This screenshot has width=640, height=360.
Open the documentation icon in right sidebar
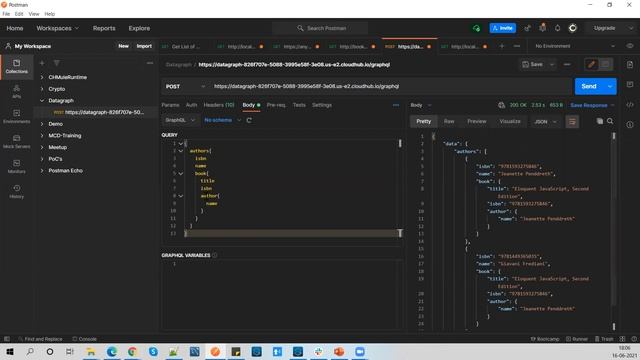click(x=630, y=64)
